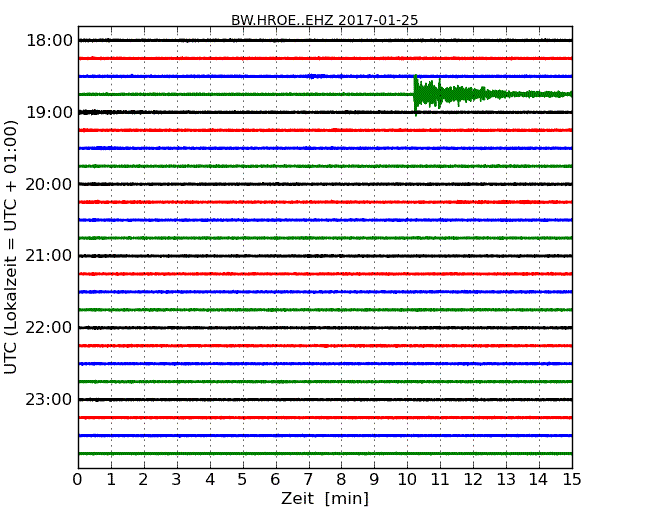Click the x-axis tick label 5
Screen dimensions: 650x520
[243, 479]
